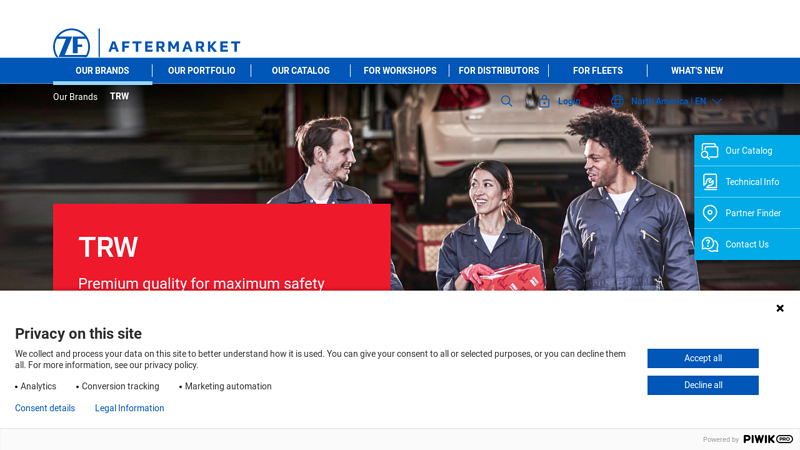Click the Our Catalog sidebar icon

coord(710,151)
